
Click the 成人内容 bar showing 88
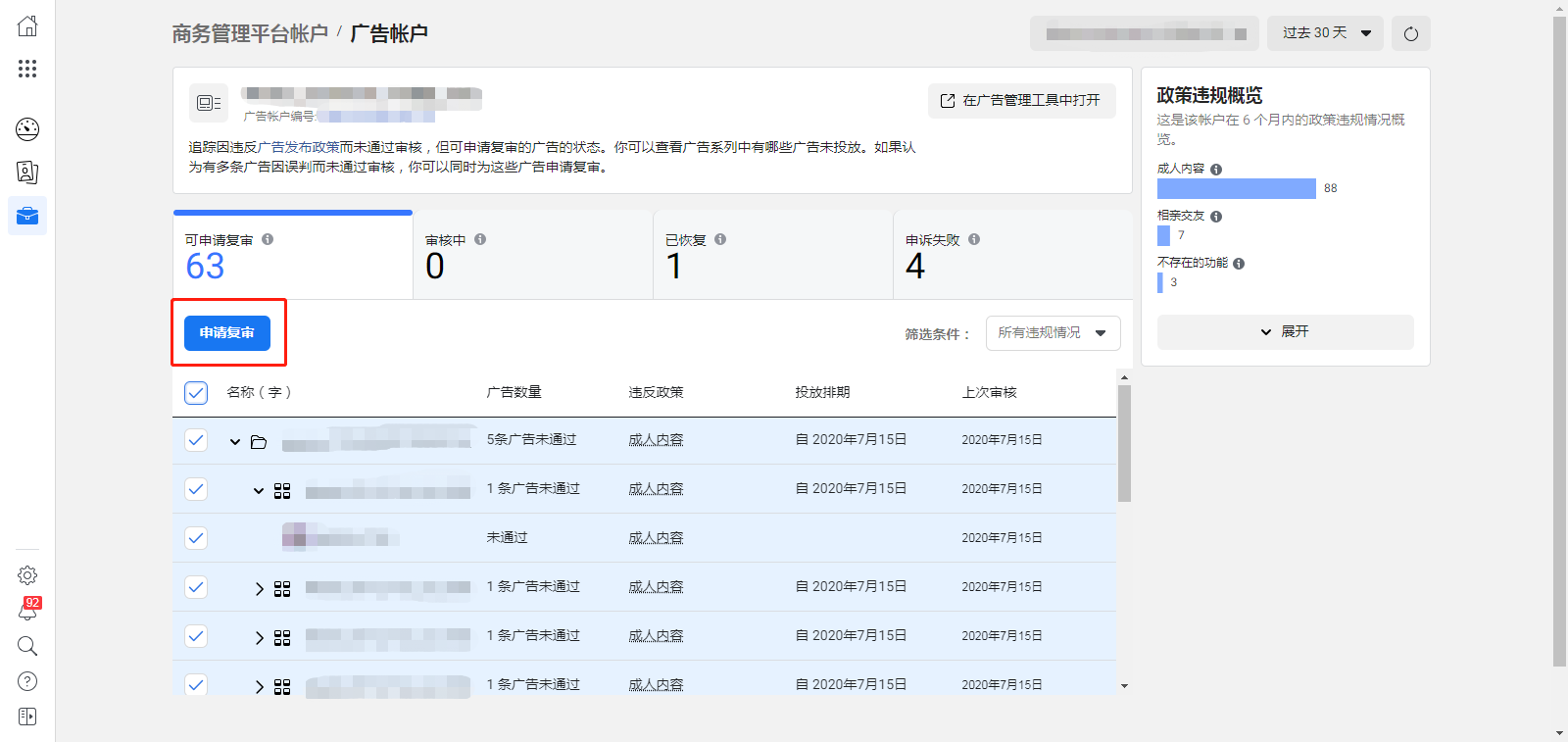[1236, 189]
